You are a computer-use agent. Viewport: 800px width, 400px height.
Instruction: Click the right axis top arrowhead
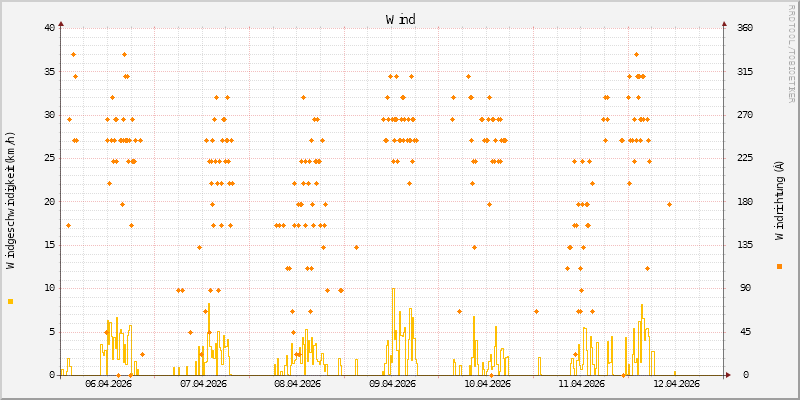point(724,22)
